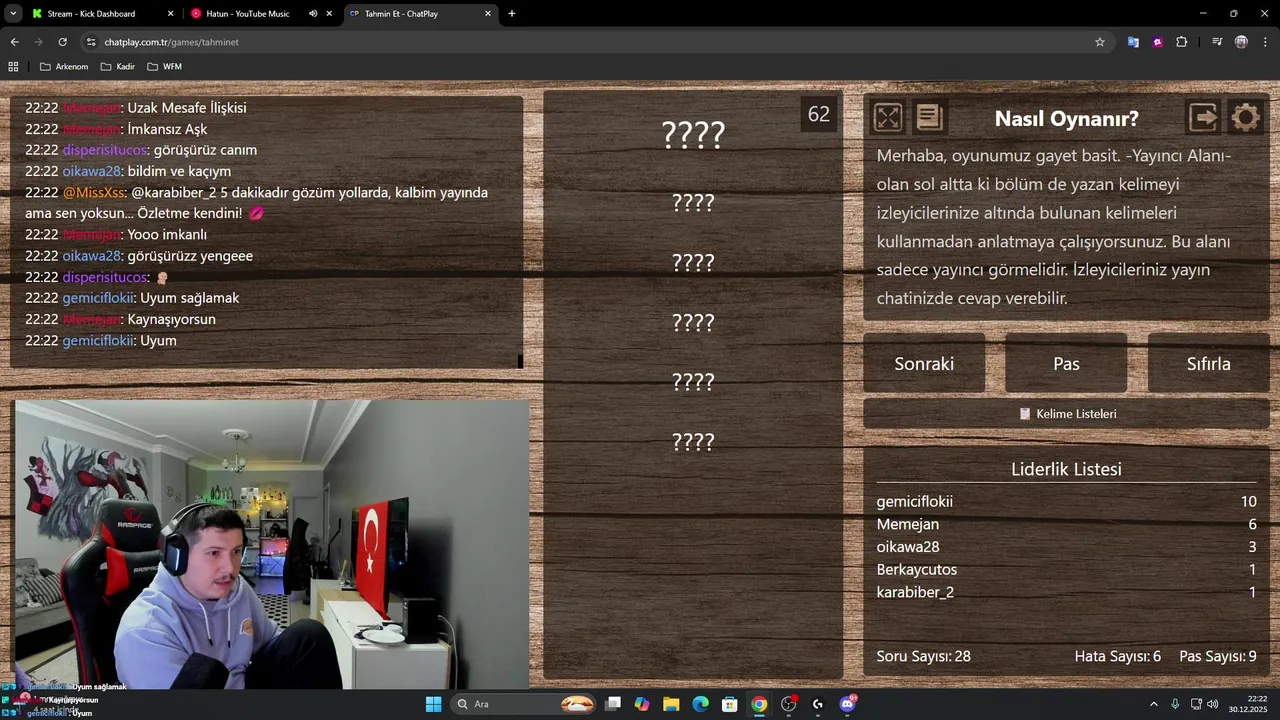The height and width of the screenshot is (720, 1280).
Task: Go back with the browser back arrow
Action: pyautogui.click(x=14, y=42)
